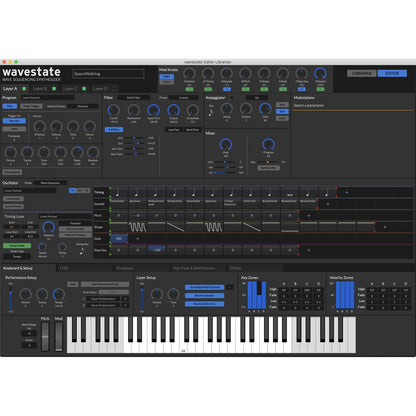Image resolution: width=416 pixels, height=416 pixels.
Task: Adjust the filter Resonance knob
Action: coord(134,110)
